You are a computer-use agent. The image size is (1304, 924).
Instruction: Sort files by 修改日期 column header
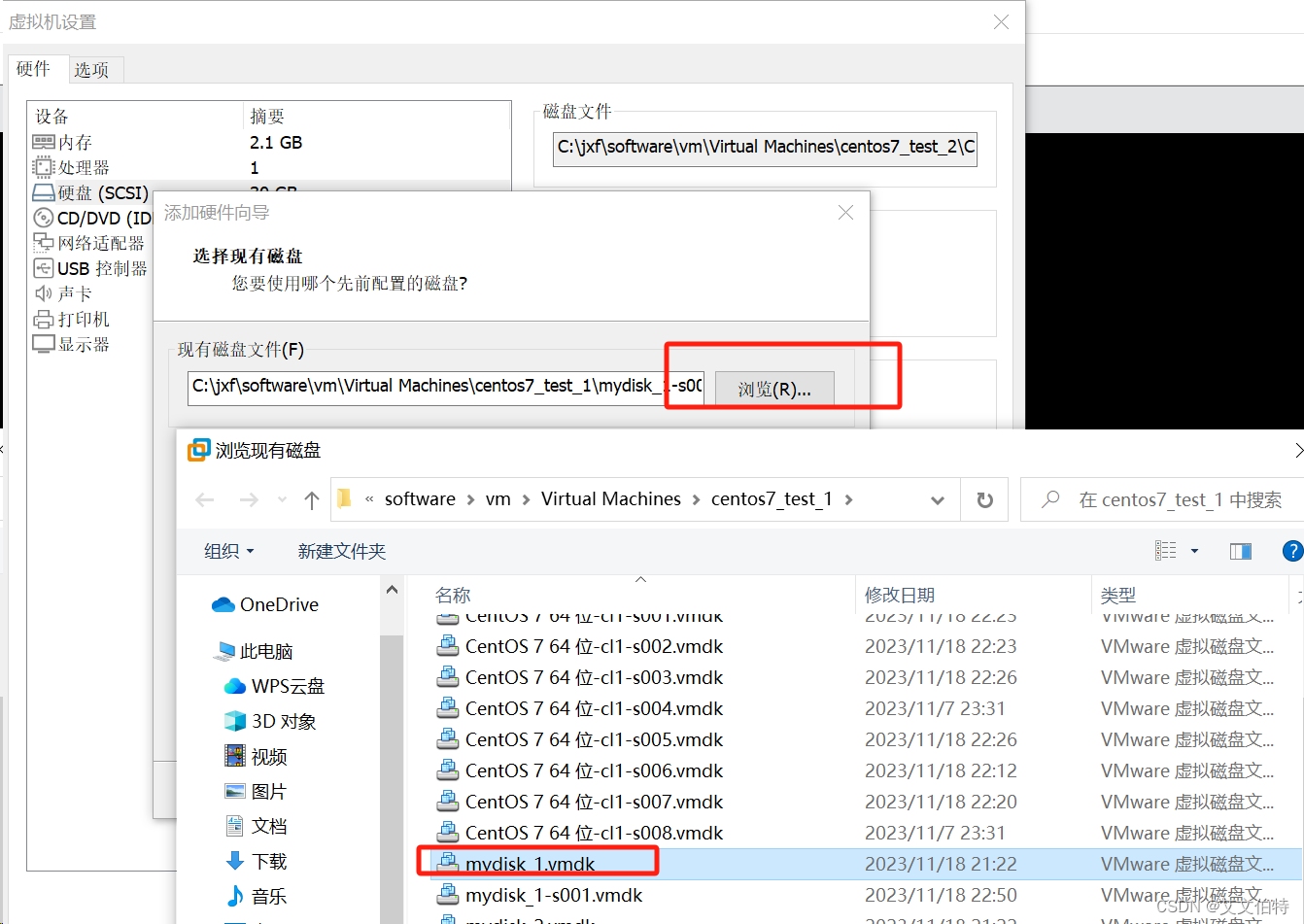[x=900, y=595]
